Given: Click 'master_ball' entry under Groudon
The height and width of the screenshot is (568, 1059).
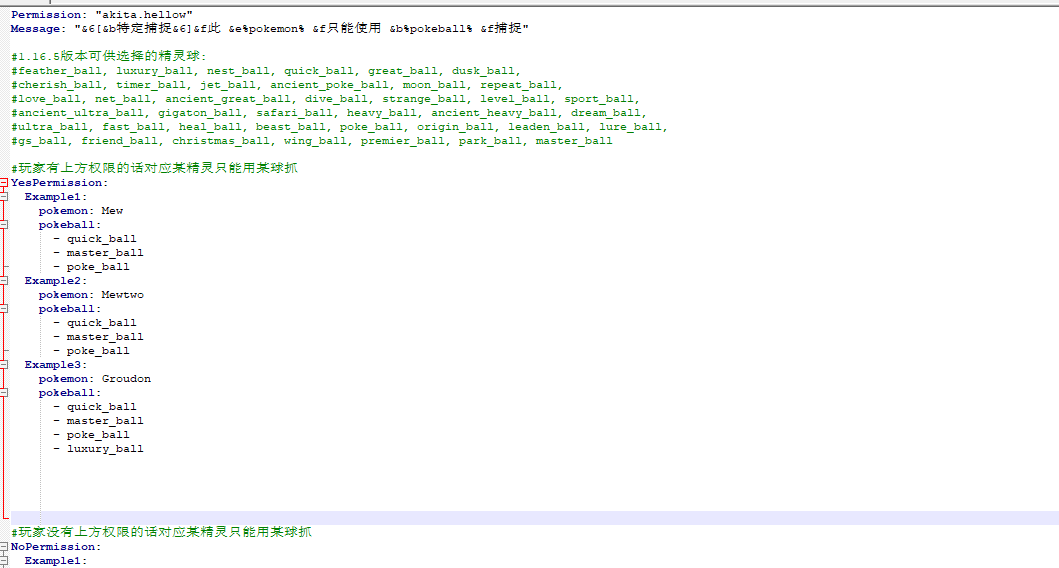Looking at the screenshot, I should (x=105, y=421).
